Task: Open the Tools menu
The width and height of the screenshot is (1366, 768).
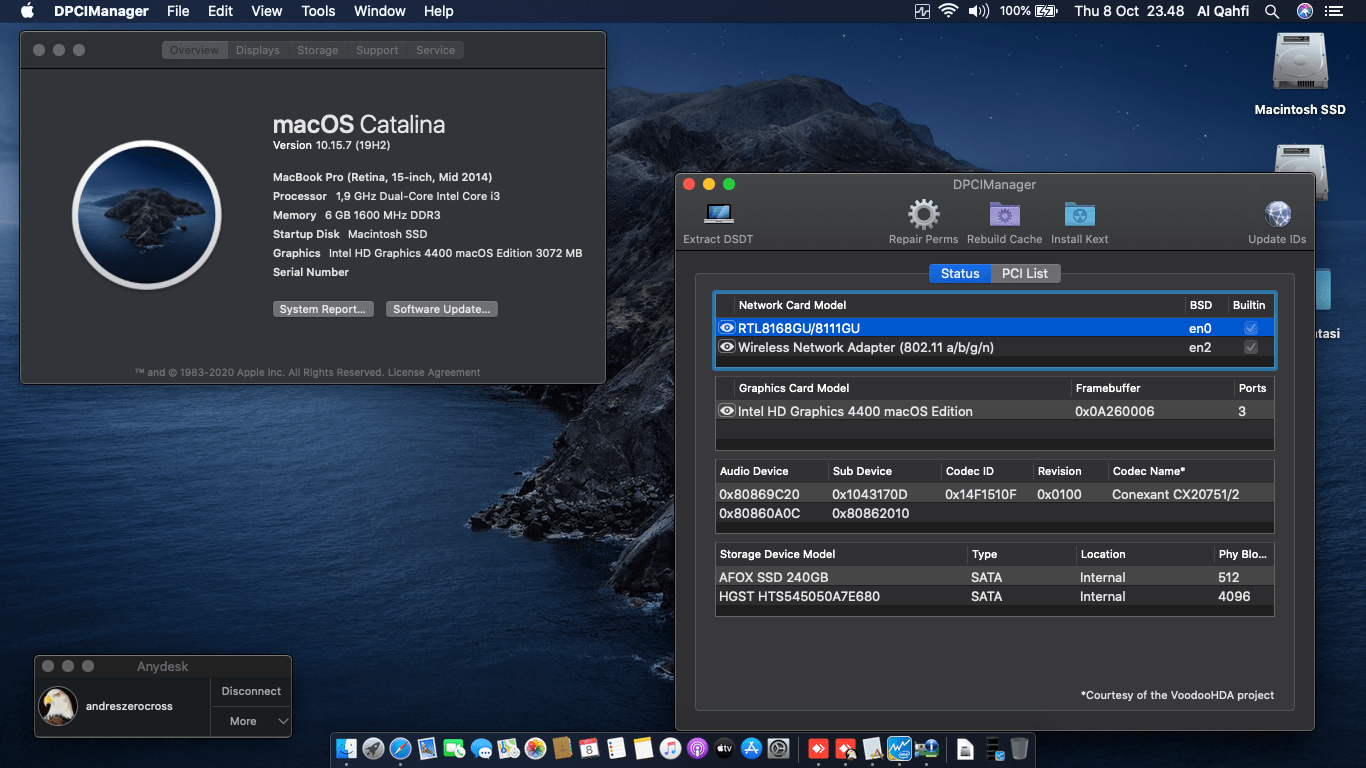Action: (318, 11)
